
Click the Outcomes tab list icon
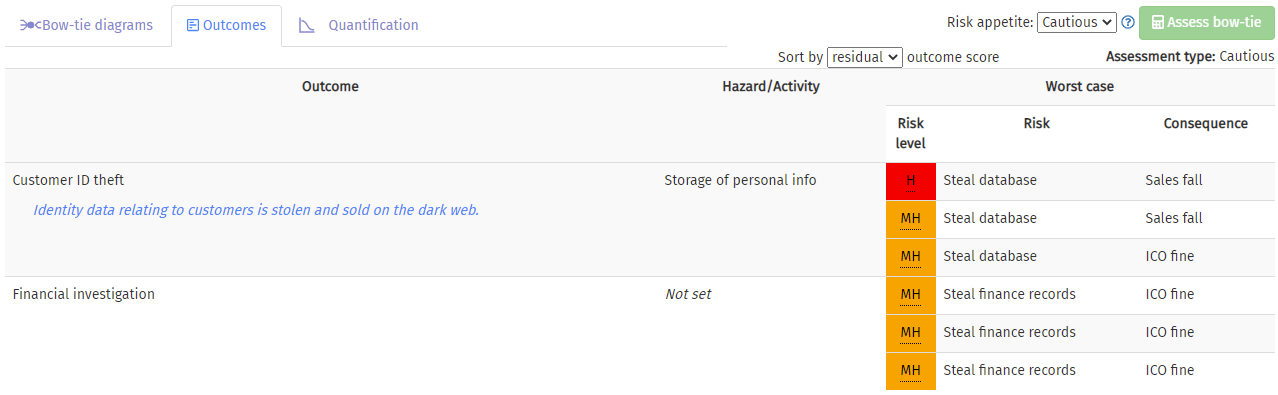tap(193, 25)
